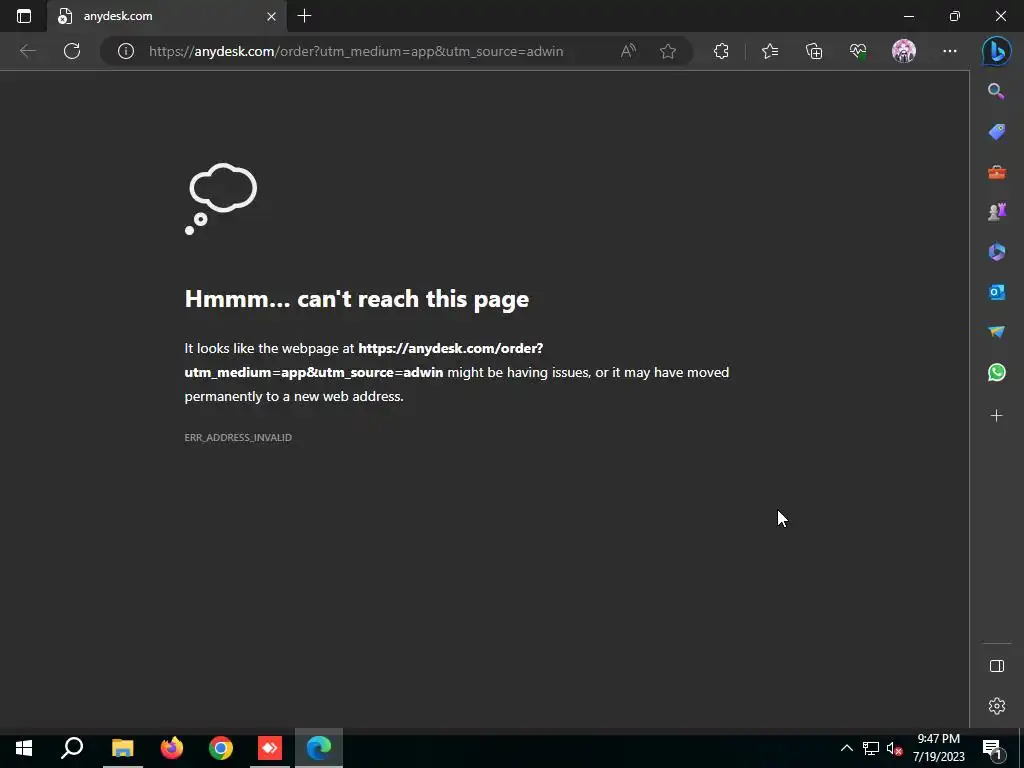This screenshot has width=1024, height=768.
Task: Open a new tab with plus button
Action: (x=304, y=16)
